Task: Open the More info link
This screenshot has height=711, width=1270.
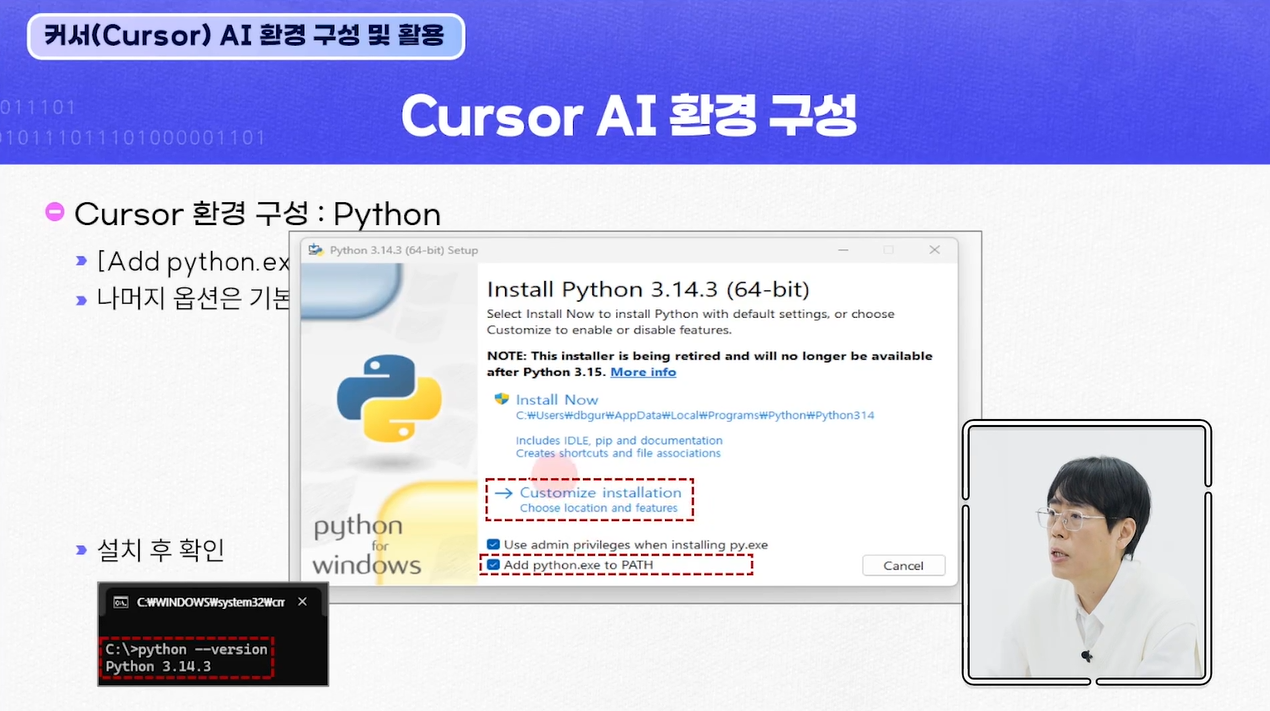Action: [x=643, y=372]
